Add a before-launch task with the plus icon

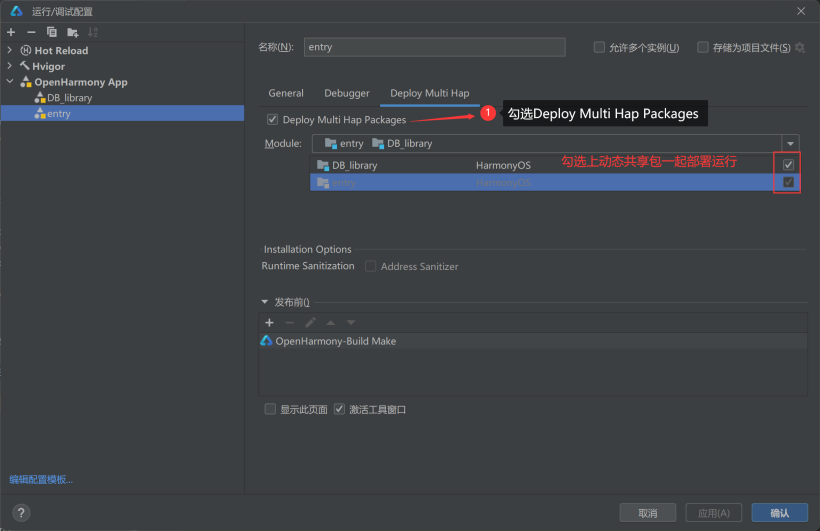(269, 322)
